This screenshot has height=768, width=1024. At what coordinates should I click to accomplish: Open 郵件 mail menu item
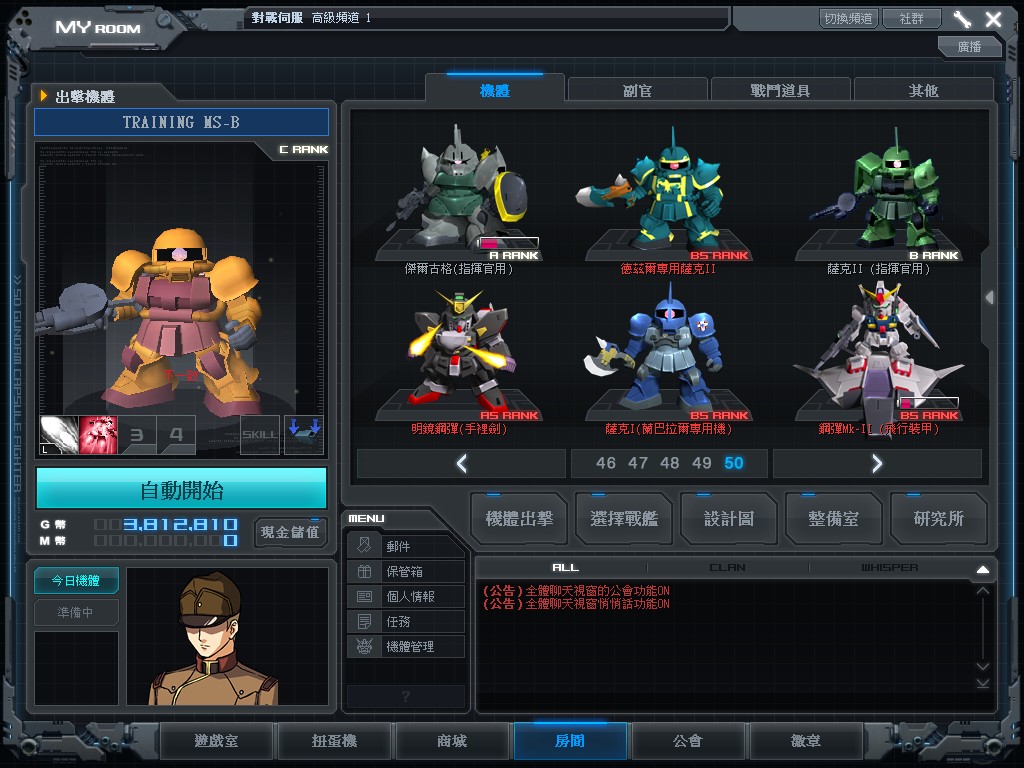coord(406,546)
